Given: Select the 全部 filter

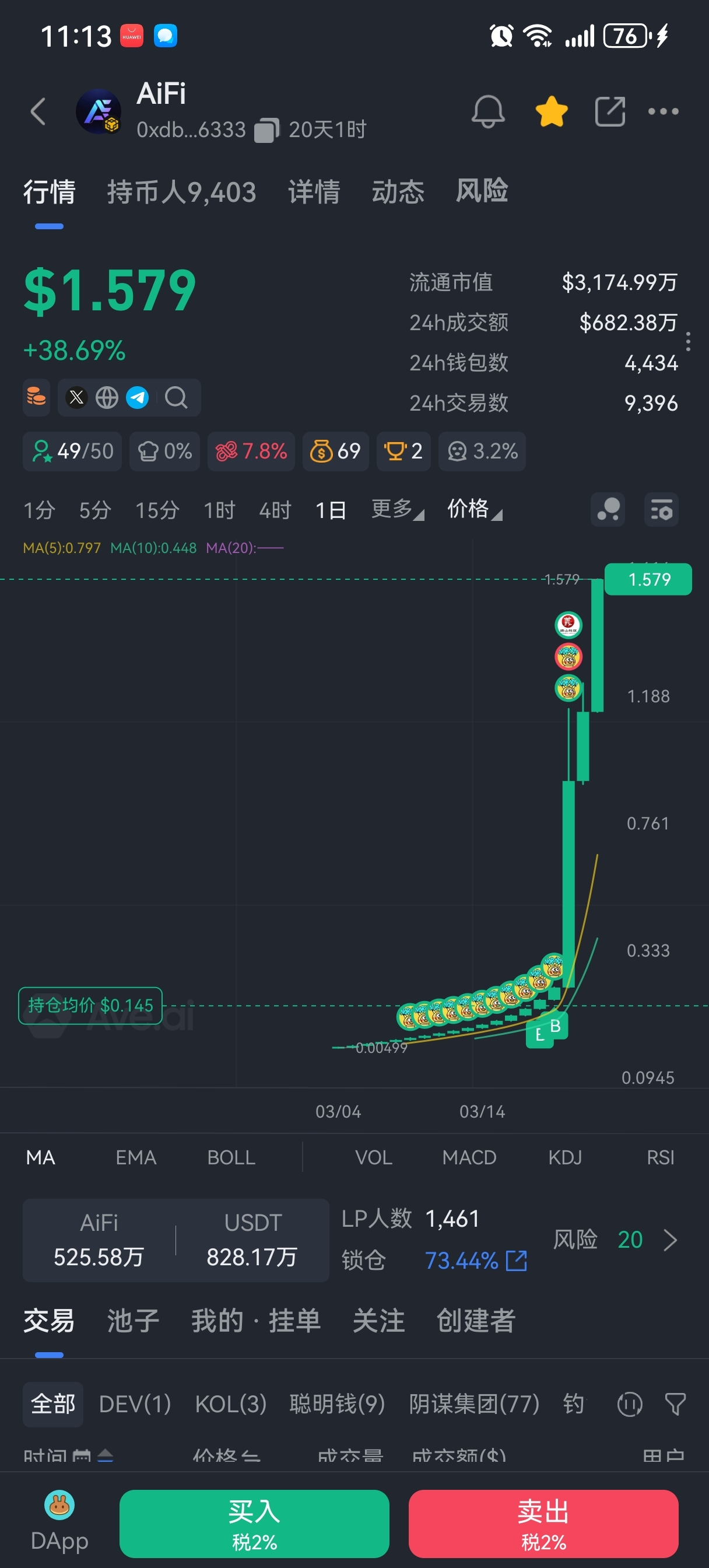Looking at the screenshot, I should click(53, 1404).
